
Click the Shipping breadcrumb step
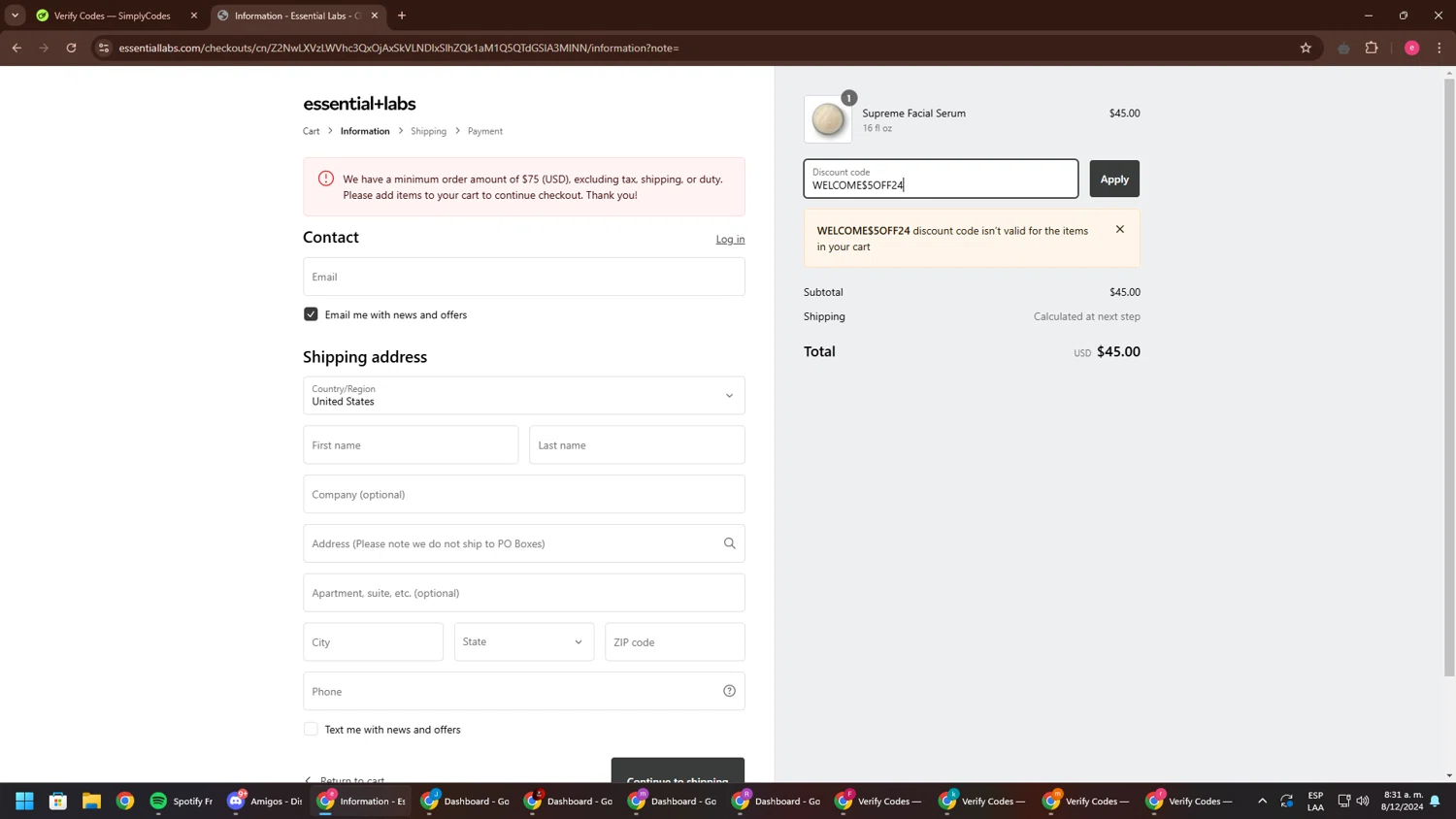(x=428, y=131)
